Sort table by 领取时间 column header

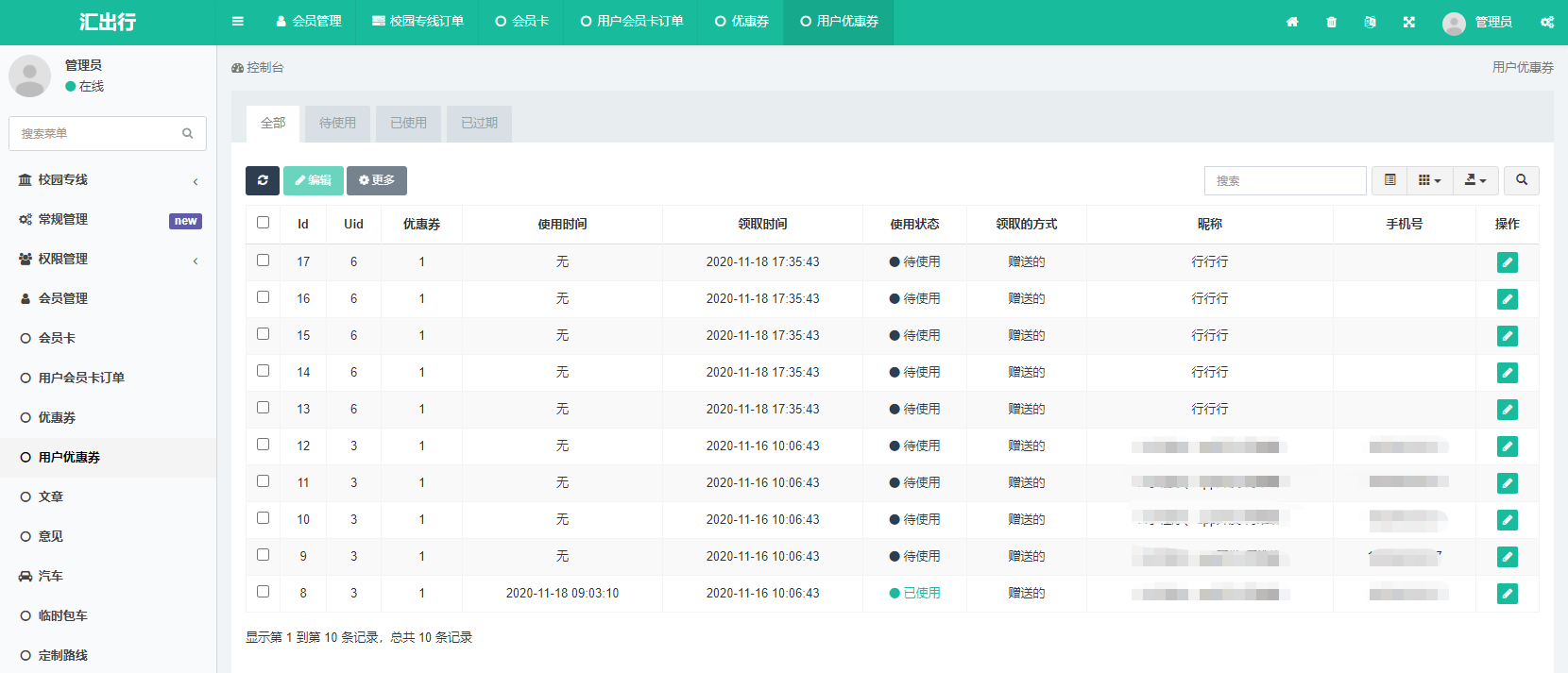(x=762, y=224)
